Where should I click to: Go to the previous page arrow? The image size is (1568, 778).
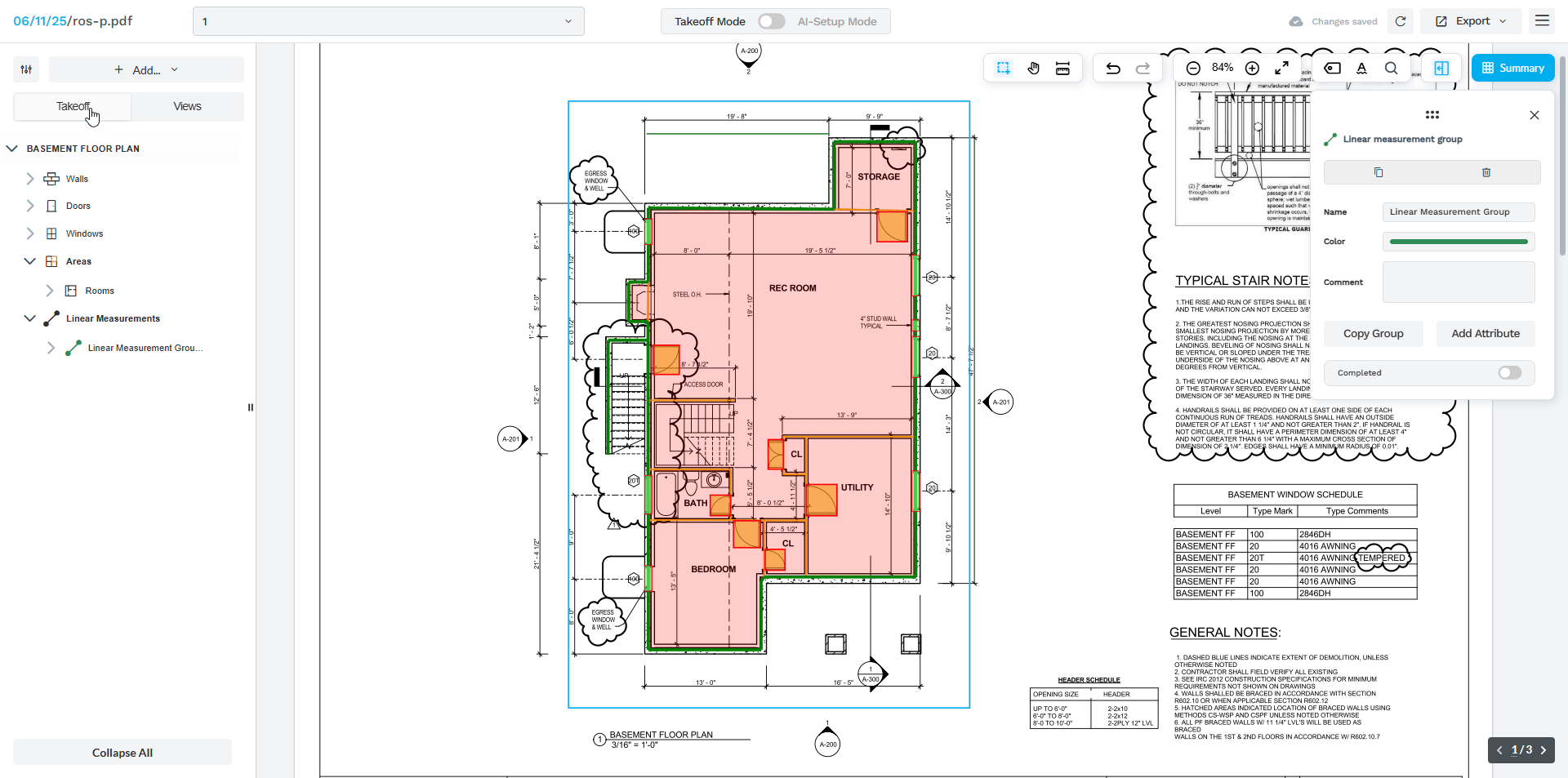(x=1499, y=750)
